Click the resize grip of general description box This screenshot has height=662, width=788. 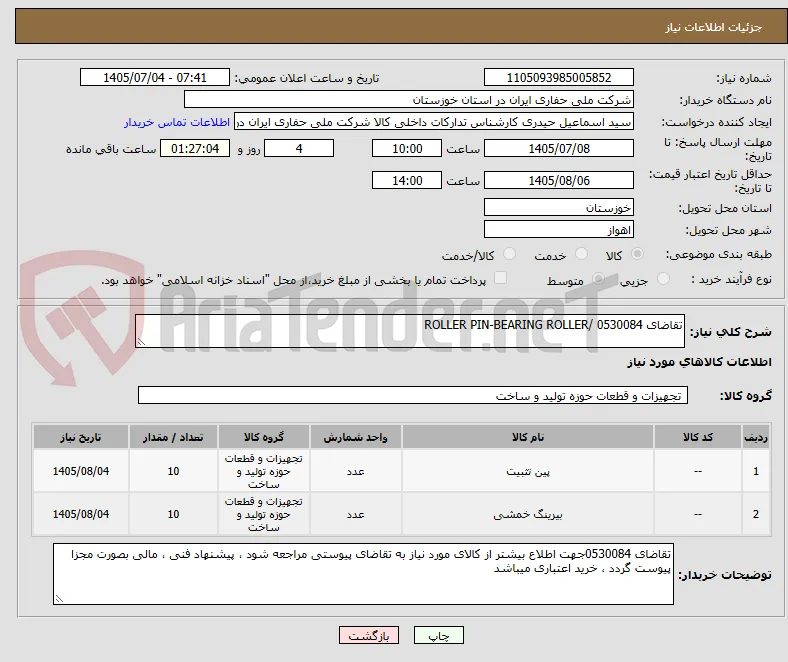141,342
